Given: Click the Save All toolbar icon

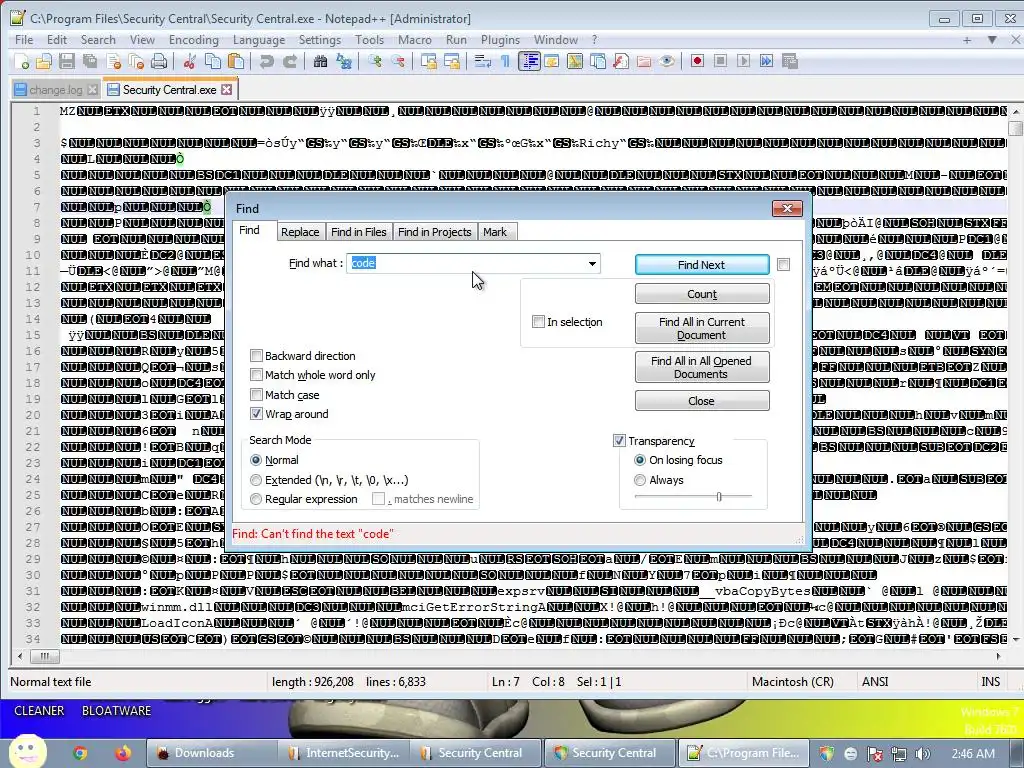Looking at the screenshot, I should click(90, 61).
